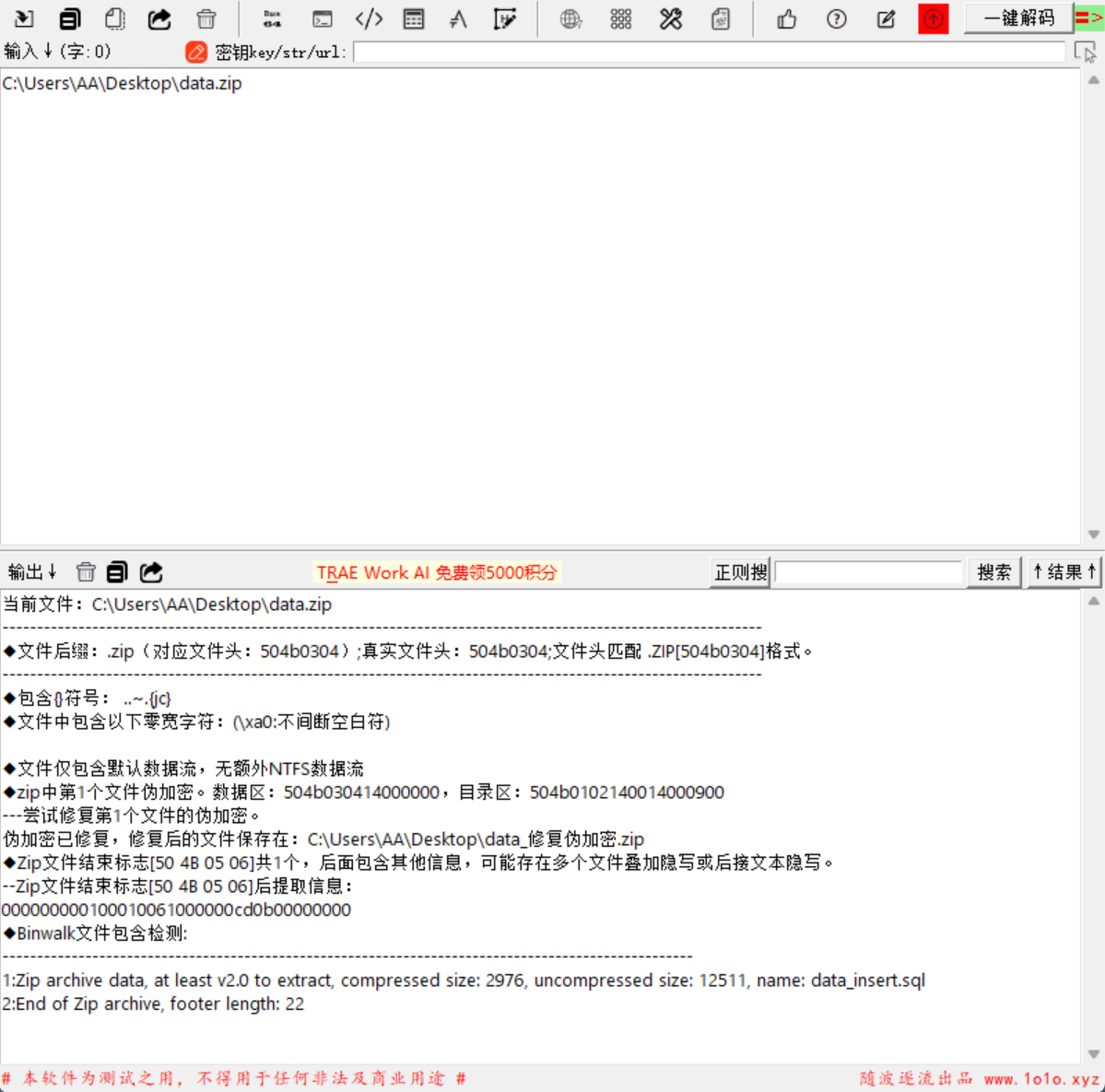Click the www.1o1o.xyz footer link
The image size is (1105, 1092).
[x=1041, y=1078]
